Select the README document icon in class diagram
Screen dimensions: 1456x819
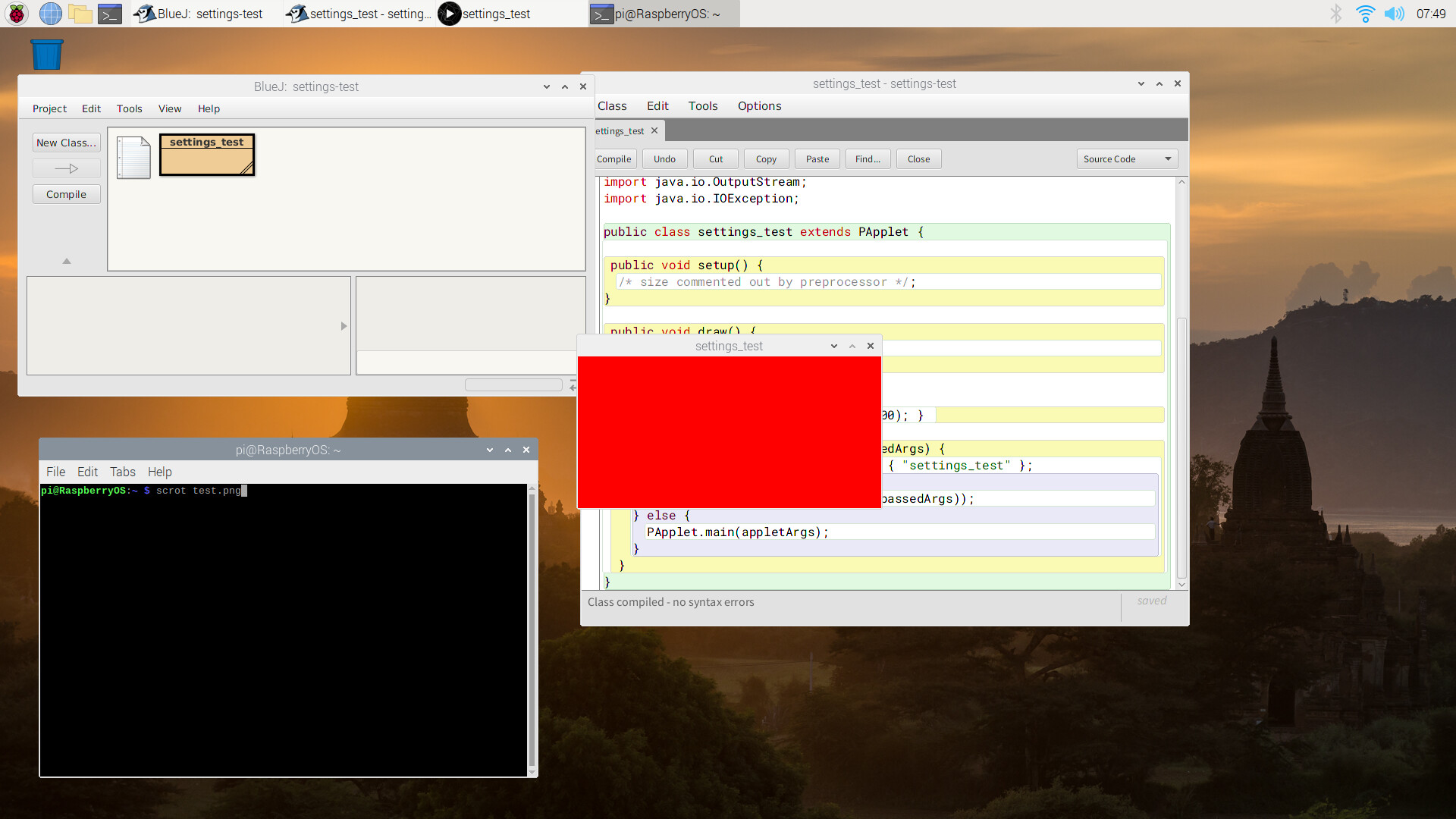click(133, 157)
